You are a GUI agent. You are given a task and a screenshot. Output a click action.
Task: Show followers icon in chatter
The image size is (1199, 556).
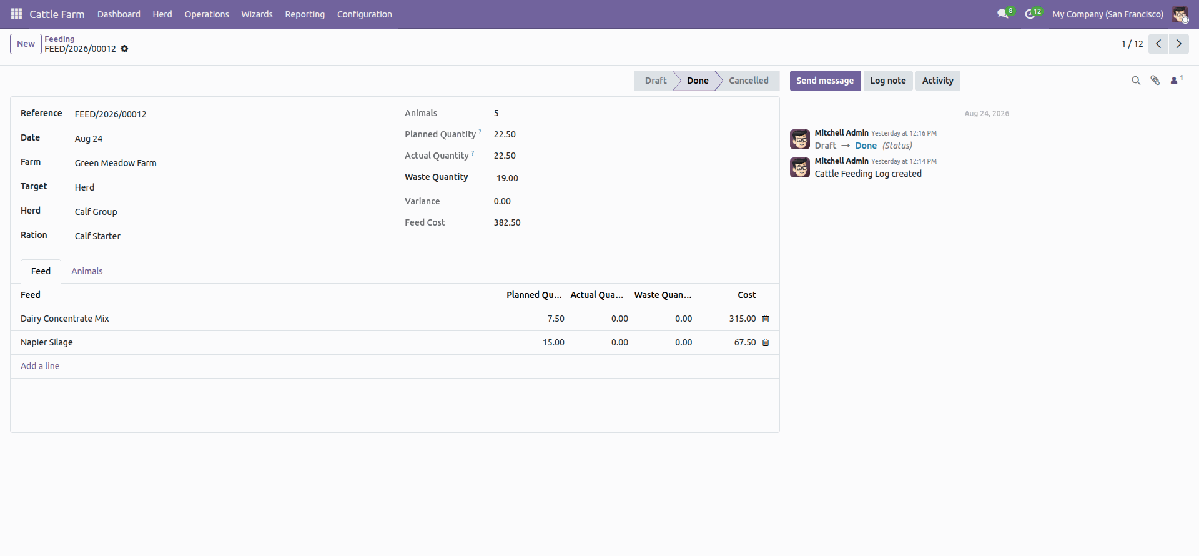click(x=1177, y=80)
